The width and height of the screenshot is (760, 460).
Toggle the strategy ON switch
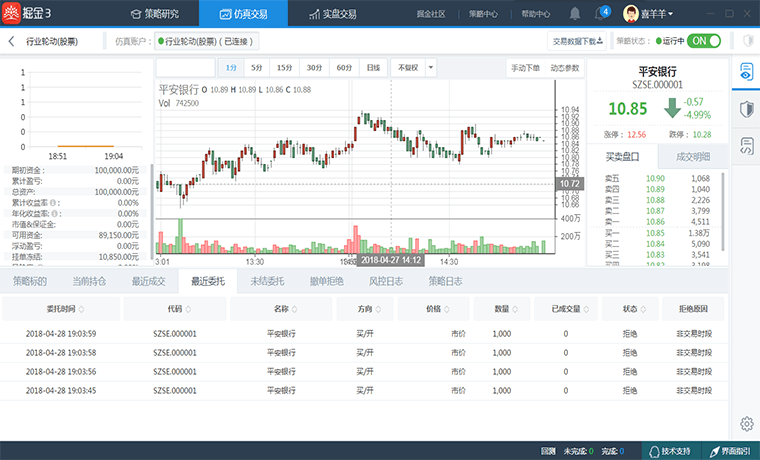click(x=704, y=41)
